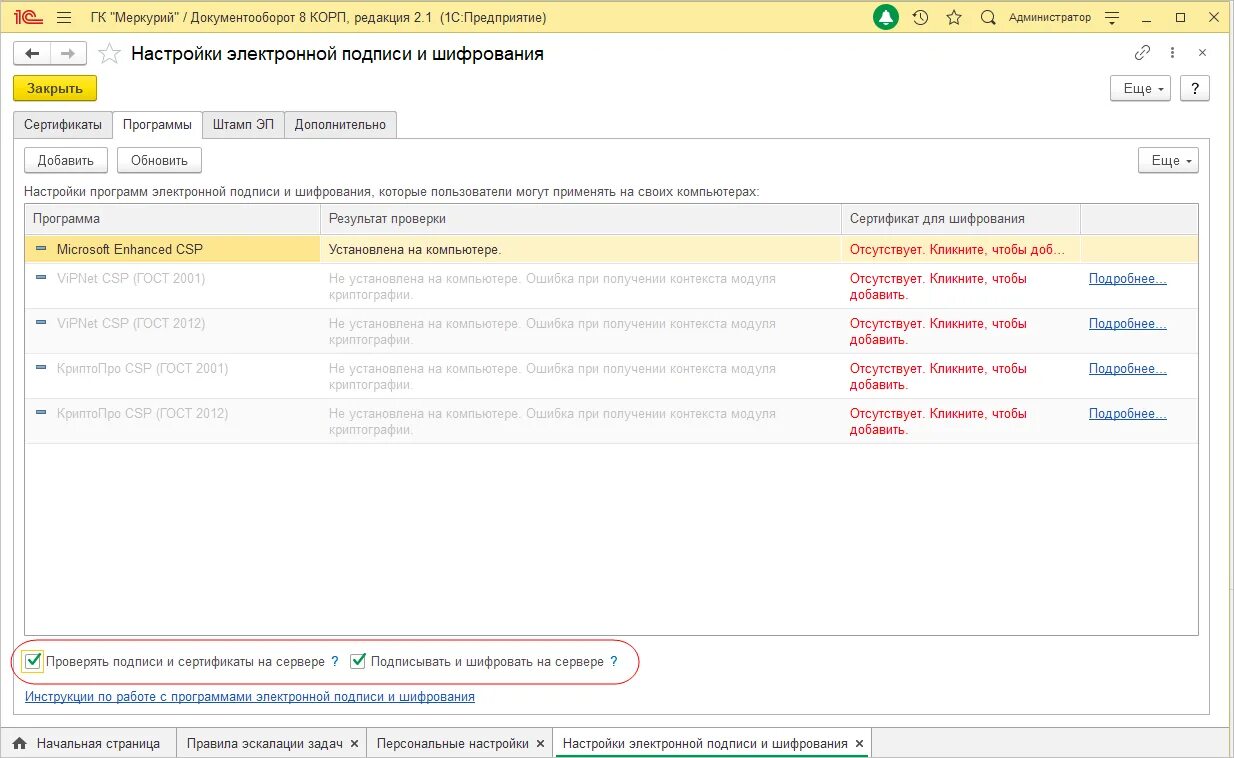
Task: Click the Администратор user name
Action: pyautogui.click(x=1050, y=18)
